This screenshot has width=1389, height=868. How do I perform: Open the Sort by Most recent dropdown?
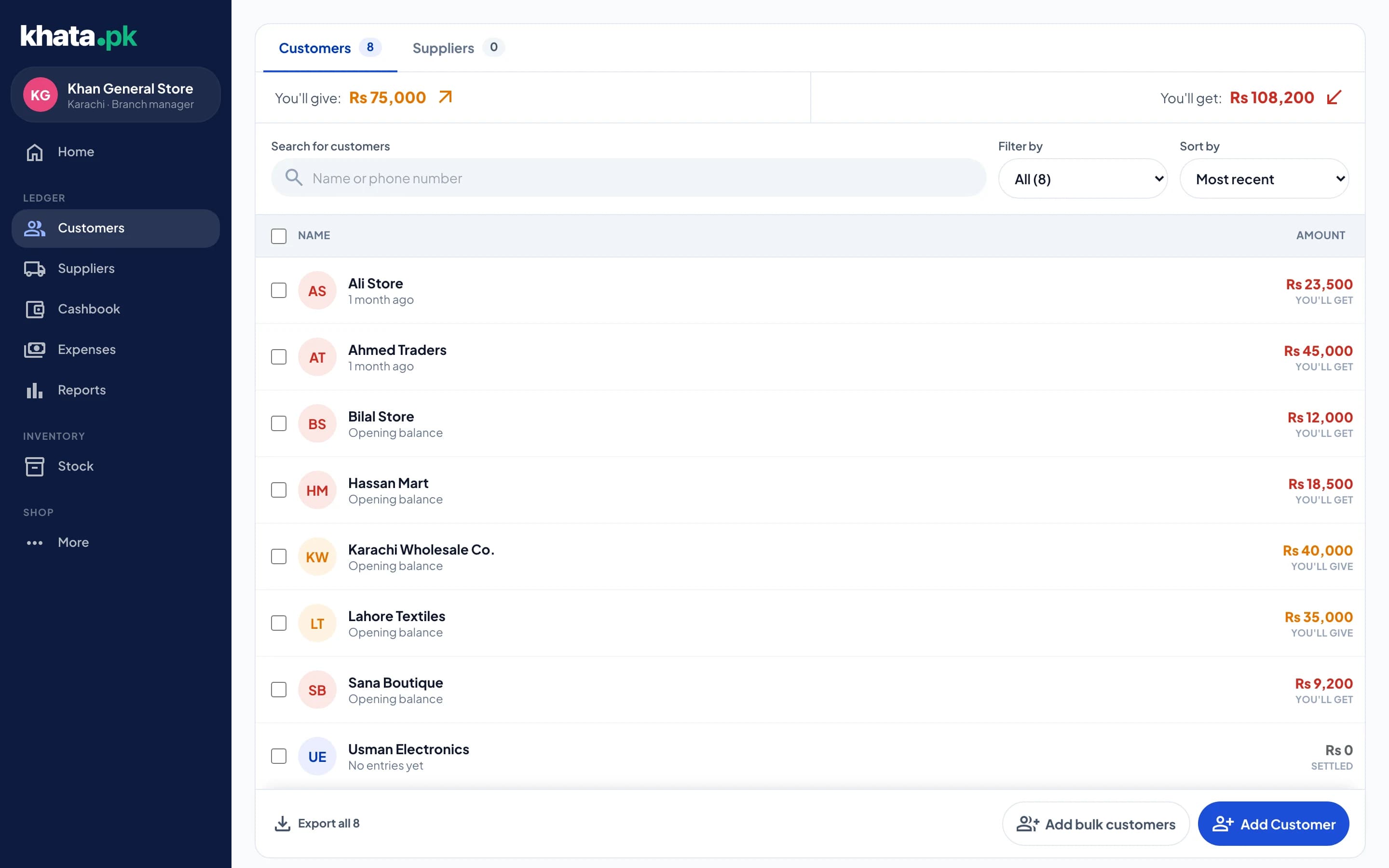click(x=1265, y=178)
